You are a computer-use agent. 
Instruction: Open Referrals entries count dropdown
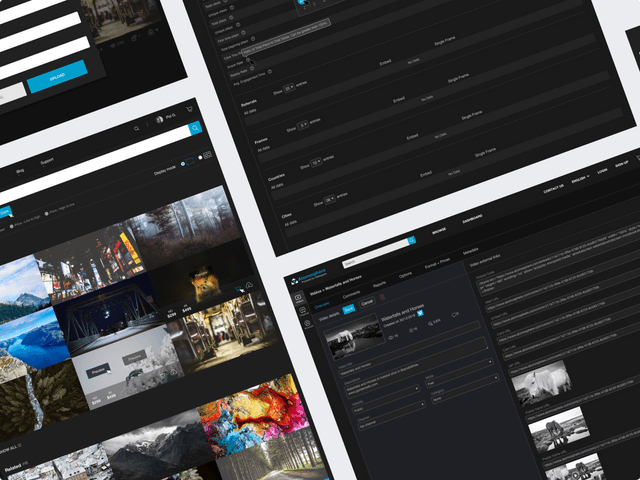pos(289,88)
